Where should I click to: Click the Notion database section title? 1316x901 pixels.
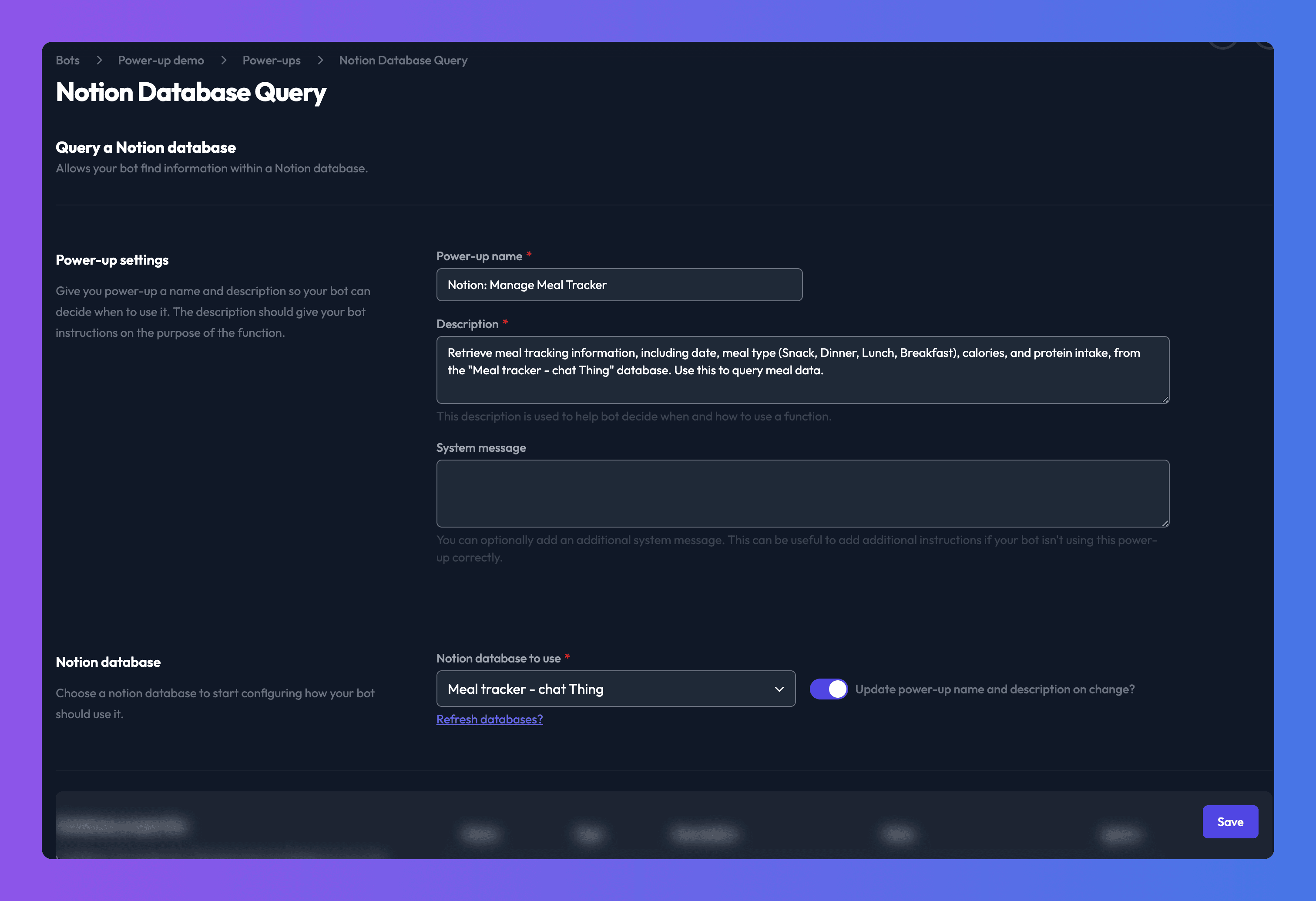pos(108,662)
